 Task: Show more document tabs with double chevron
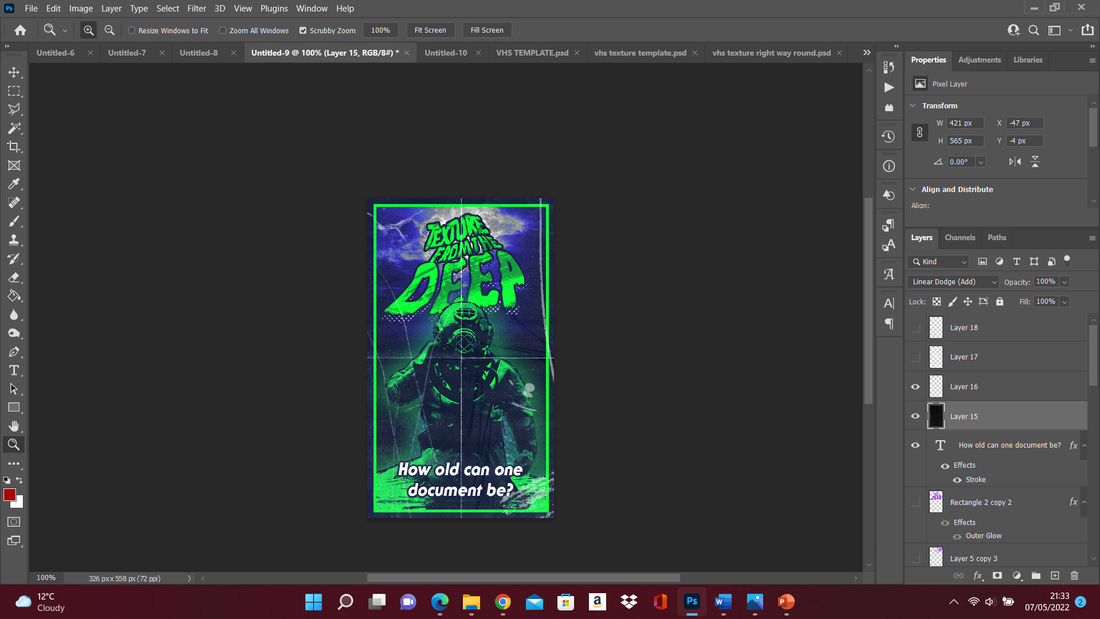[866, 53]
